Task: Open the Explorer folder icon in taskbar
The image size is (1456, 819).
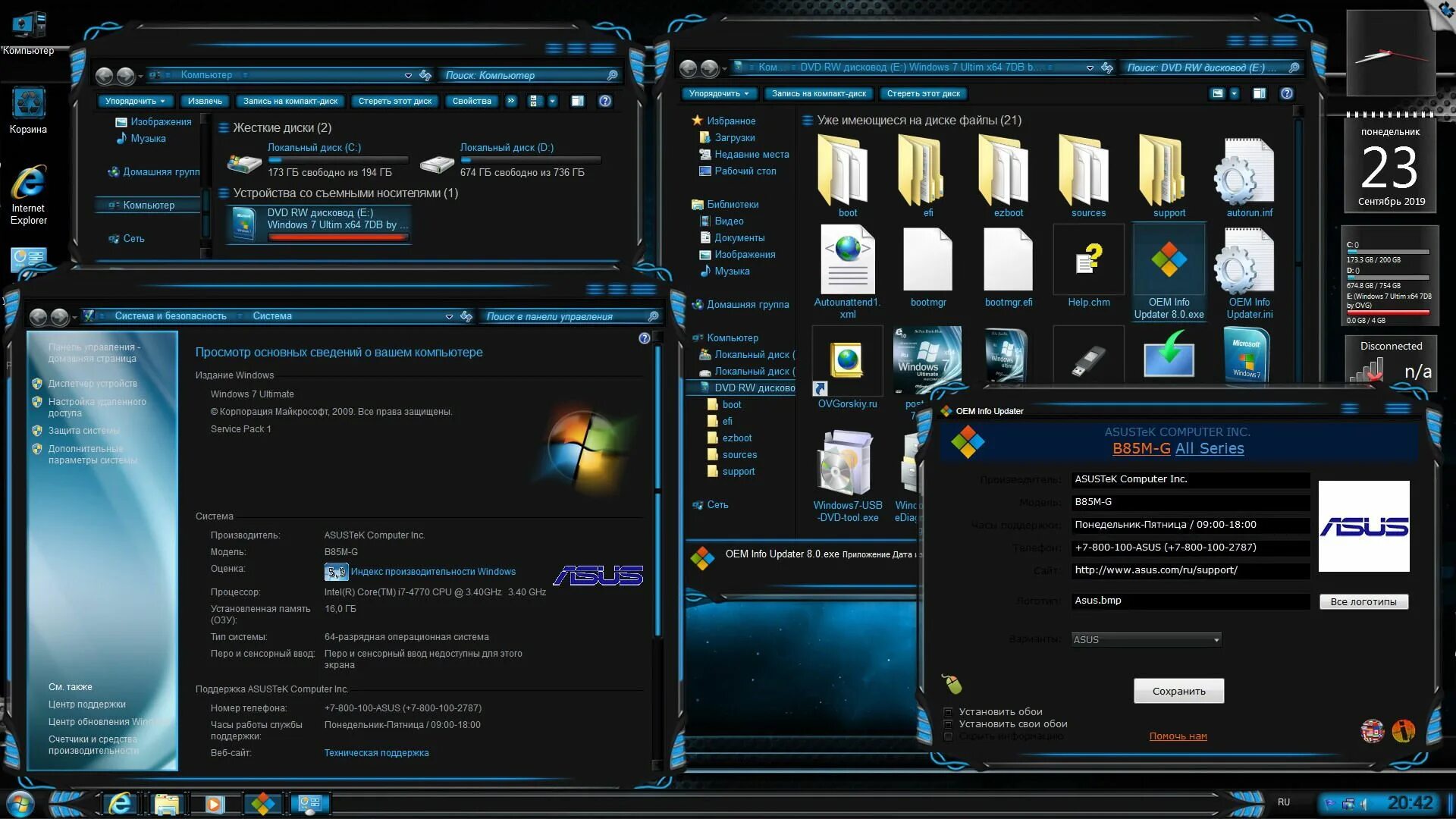Action: click(167, 803)
